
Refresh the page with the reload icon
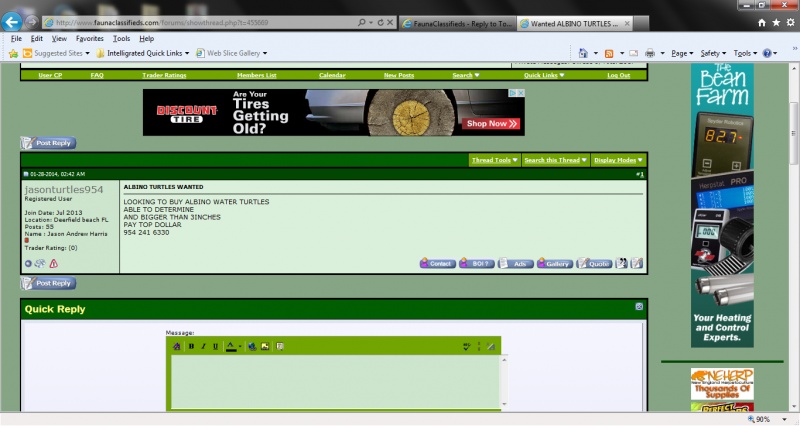click(x=380, y=22)
